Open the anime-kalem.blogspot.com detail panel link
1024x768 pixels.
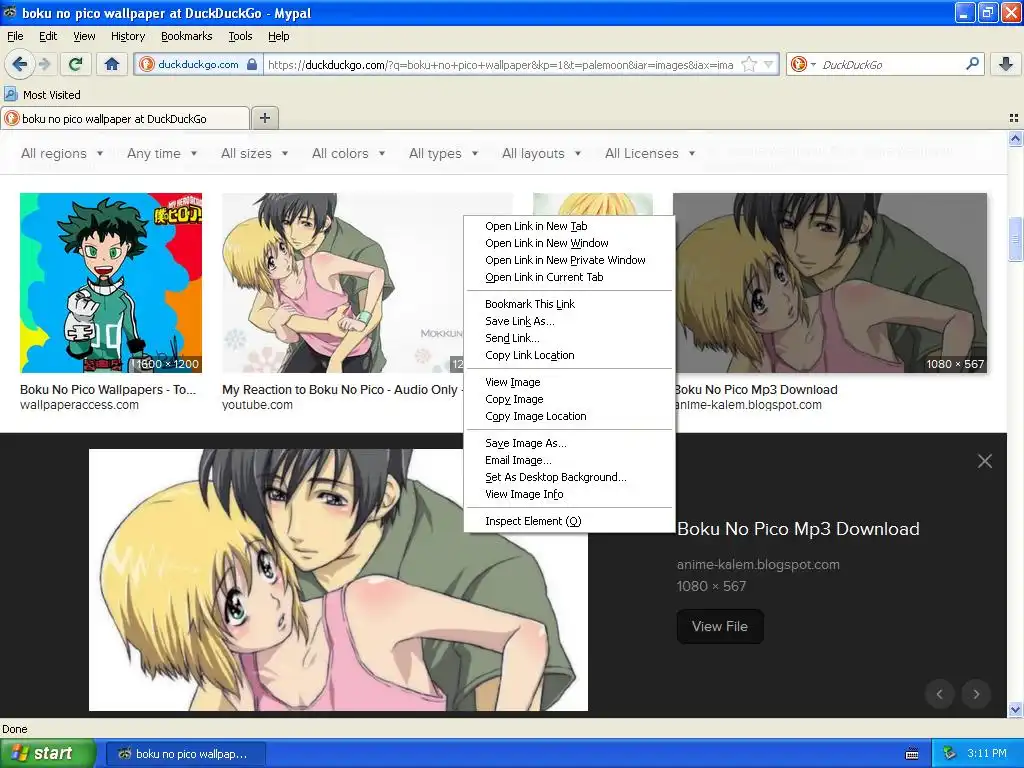tap(758, 564)
